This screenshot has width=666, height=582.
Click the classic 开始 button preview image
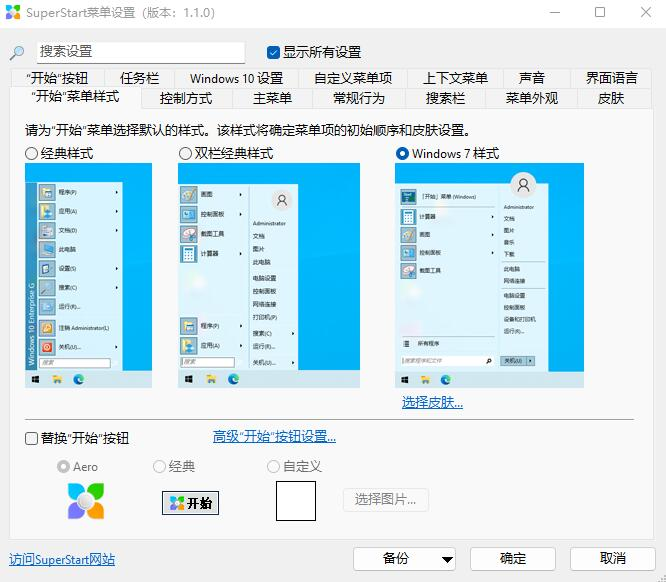(190, 503)
